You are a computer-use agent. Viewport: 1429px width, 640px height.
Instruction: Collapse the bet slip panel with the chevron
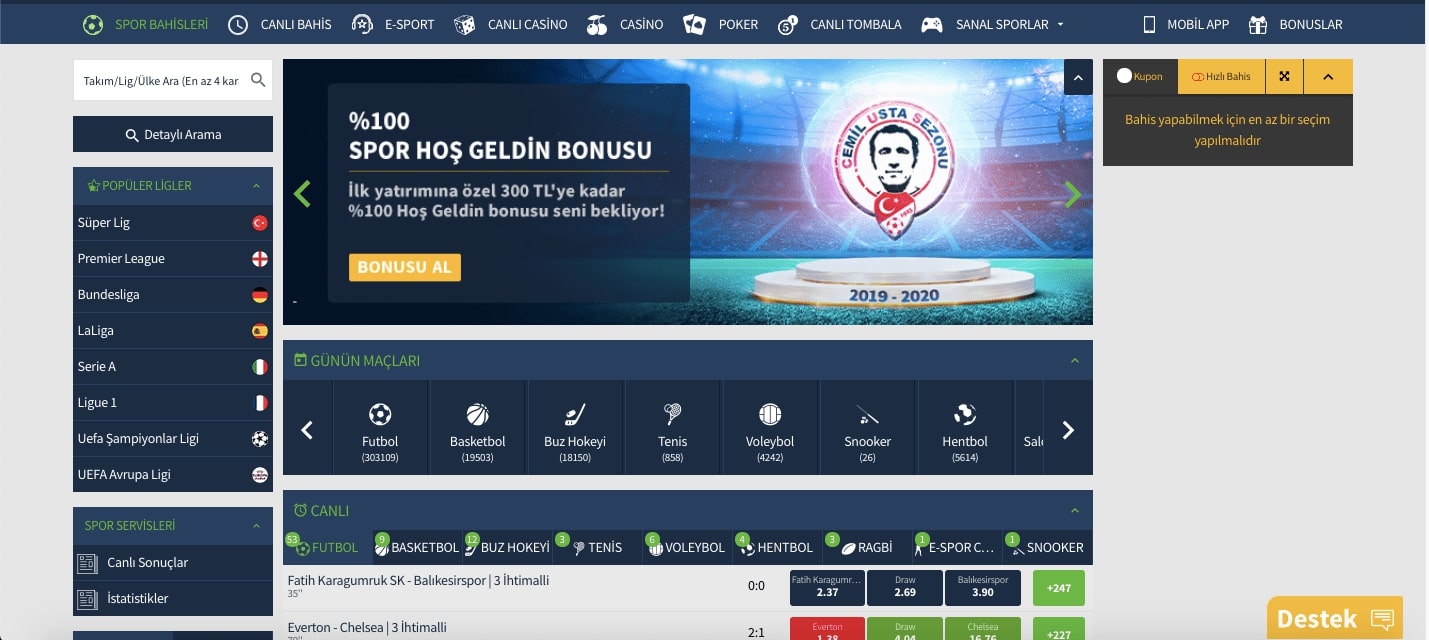(1328, 76)
